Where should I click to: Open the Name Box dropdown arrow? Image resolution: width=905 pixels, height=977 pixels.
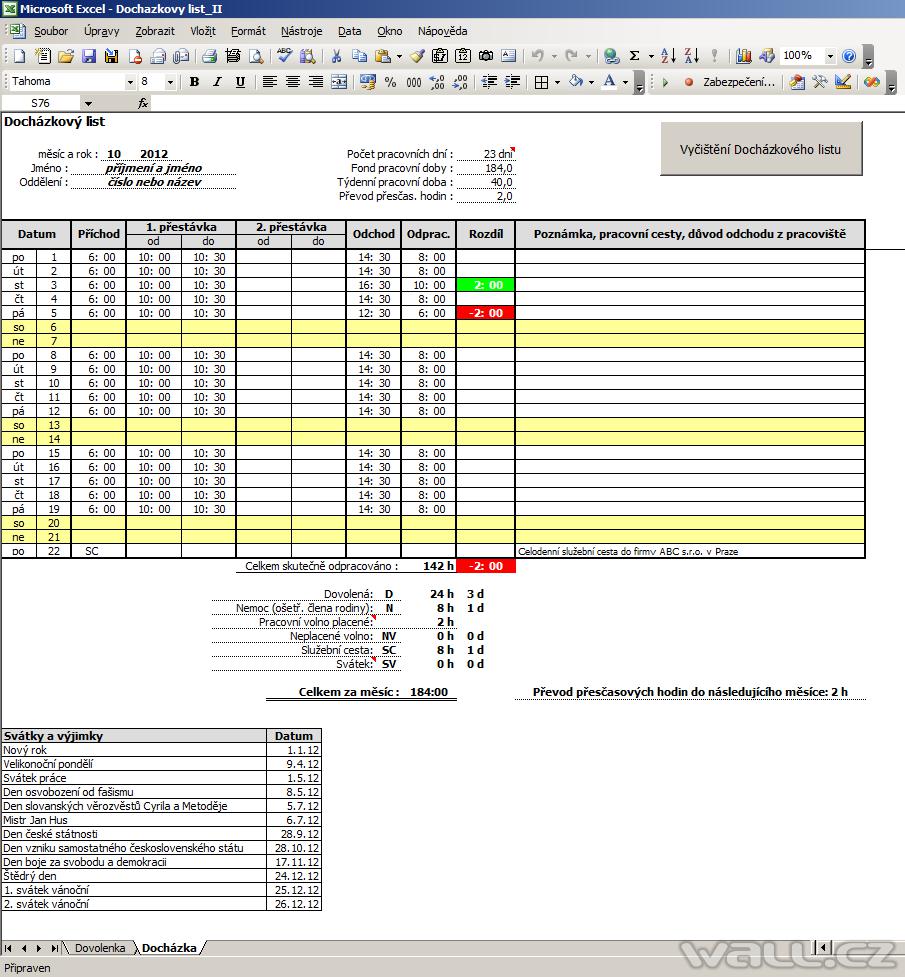coord(89,103)
